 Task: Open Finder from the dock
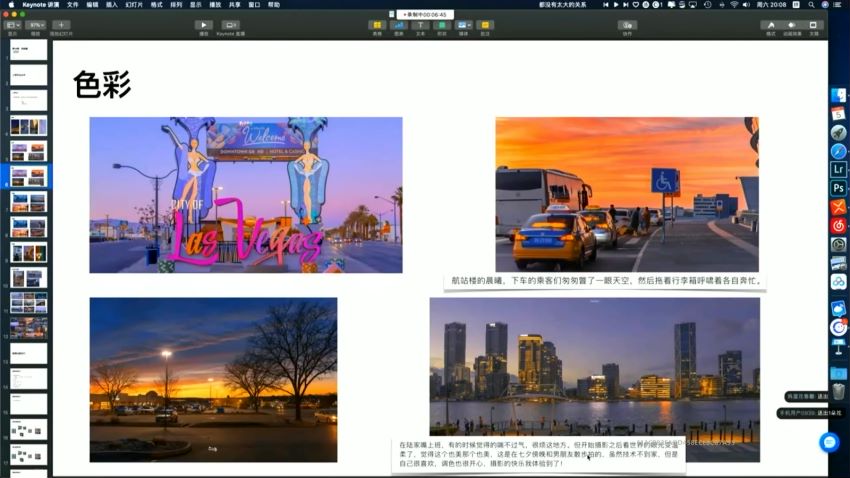pyautogui.click(x=838, y=95)
